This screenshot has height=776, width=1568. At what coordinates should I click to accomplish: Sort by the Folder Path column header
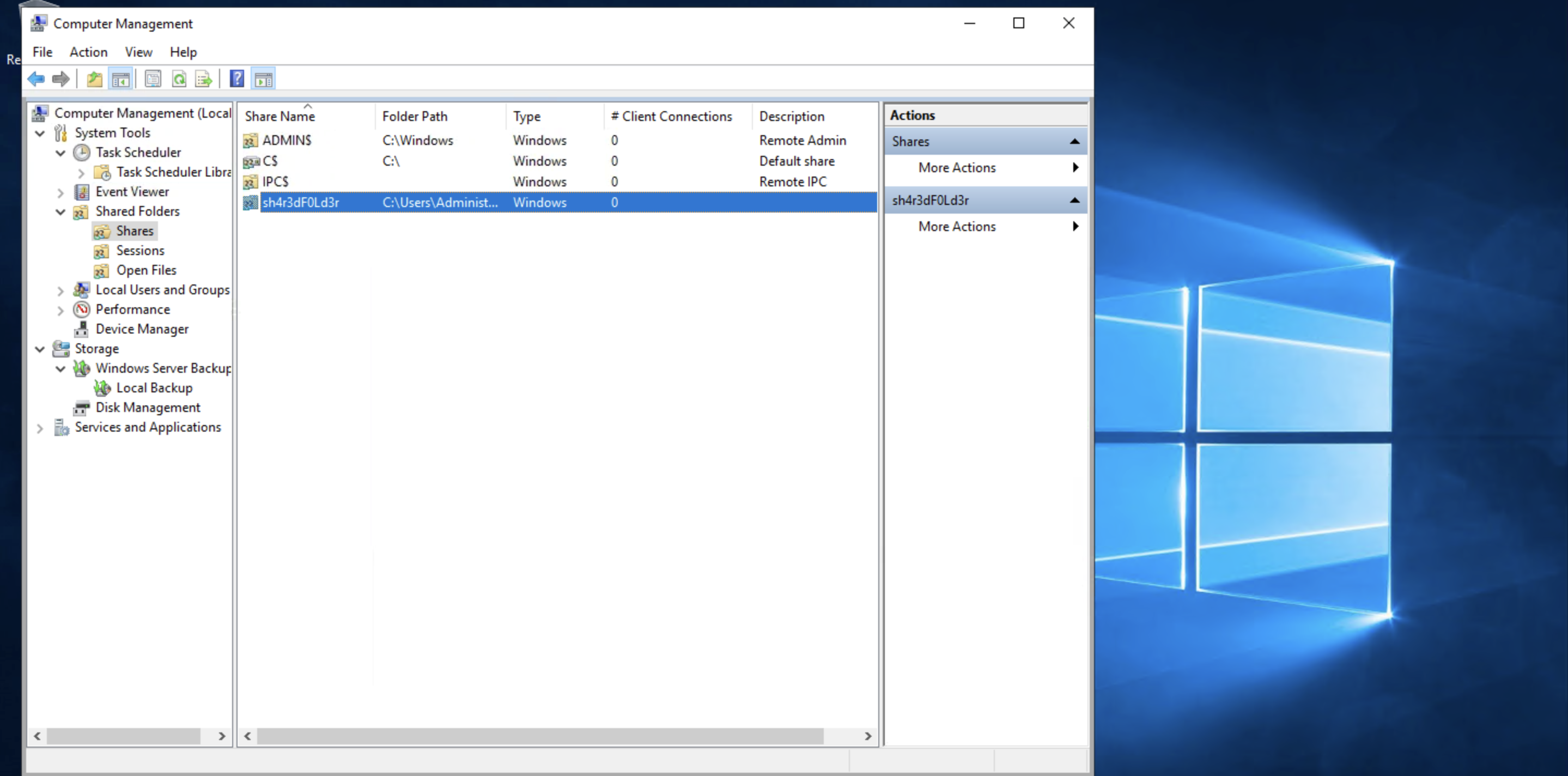point(415,116)
